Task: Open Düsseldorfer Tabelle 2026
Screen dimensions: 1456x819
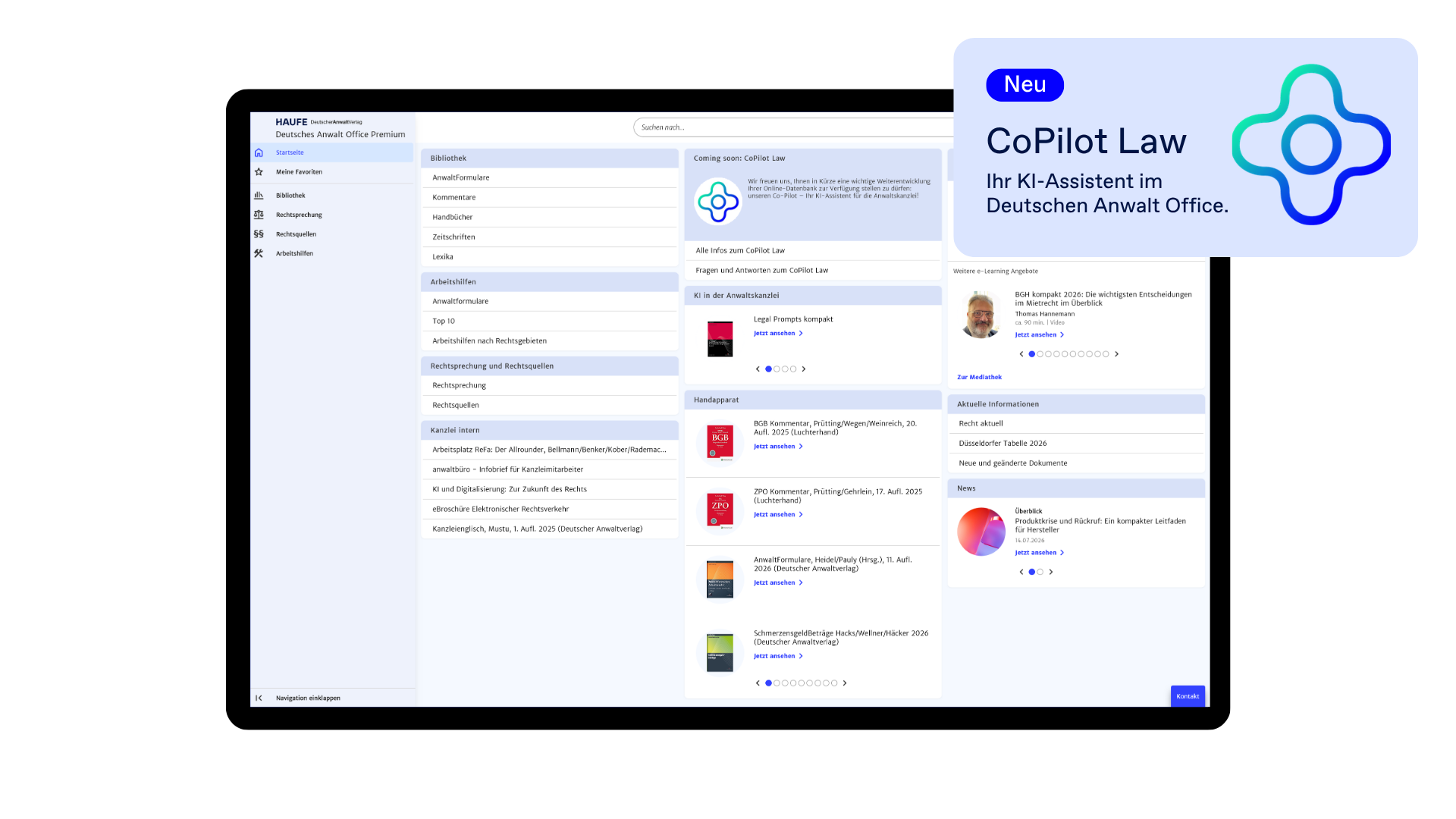Action: click(1076, 444)
